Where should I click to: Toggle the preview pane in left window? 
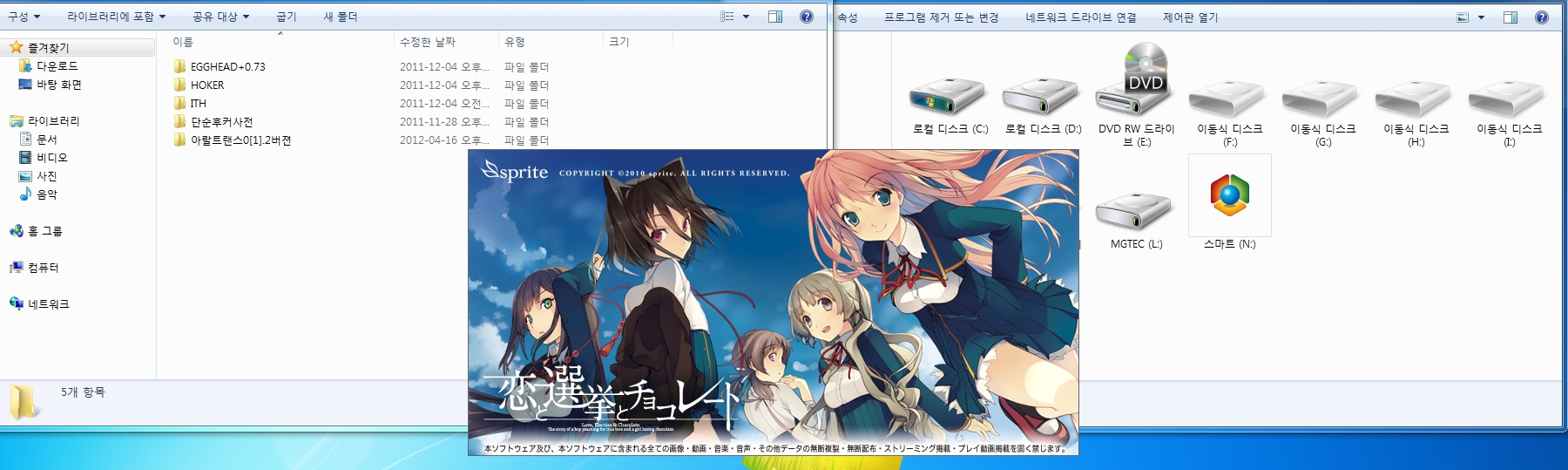774,17
